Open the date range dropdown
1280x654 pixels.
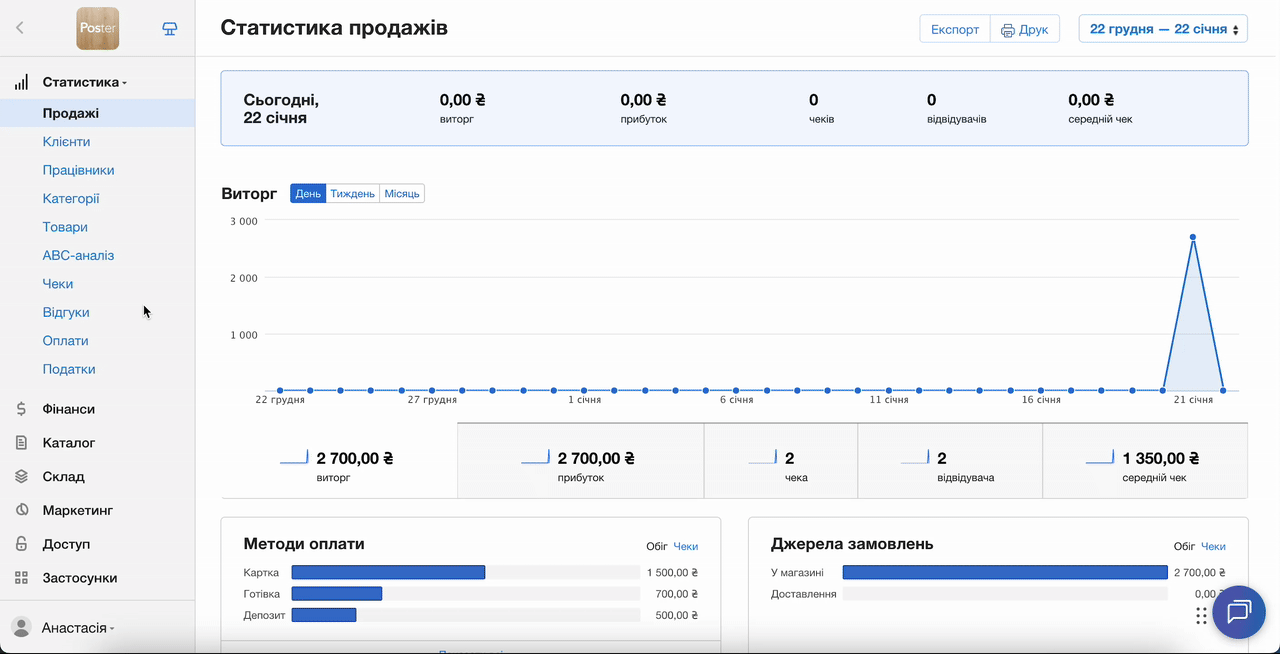[1163, 29]
